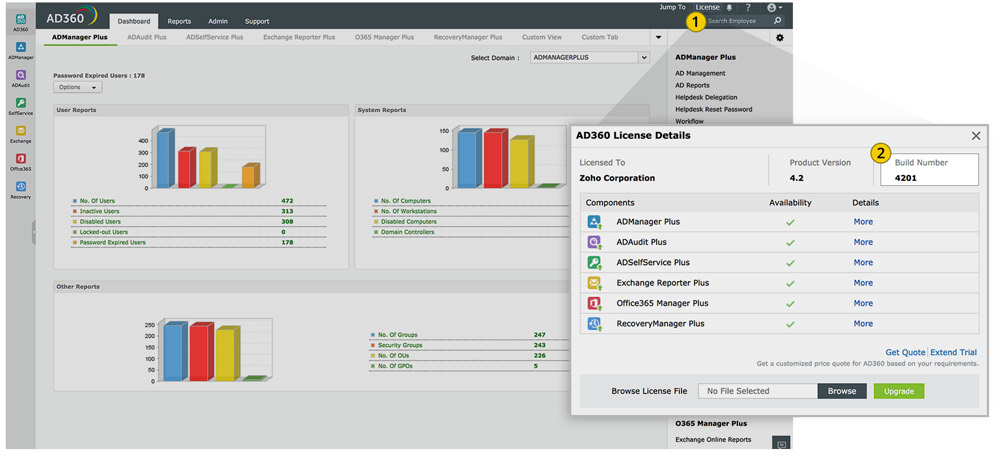Image resolution: width=998 pixels, height=467 pixels.
Task: Click More for Exchange Reporter Plus
Action: (x=863, y=283)
